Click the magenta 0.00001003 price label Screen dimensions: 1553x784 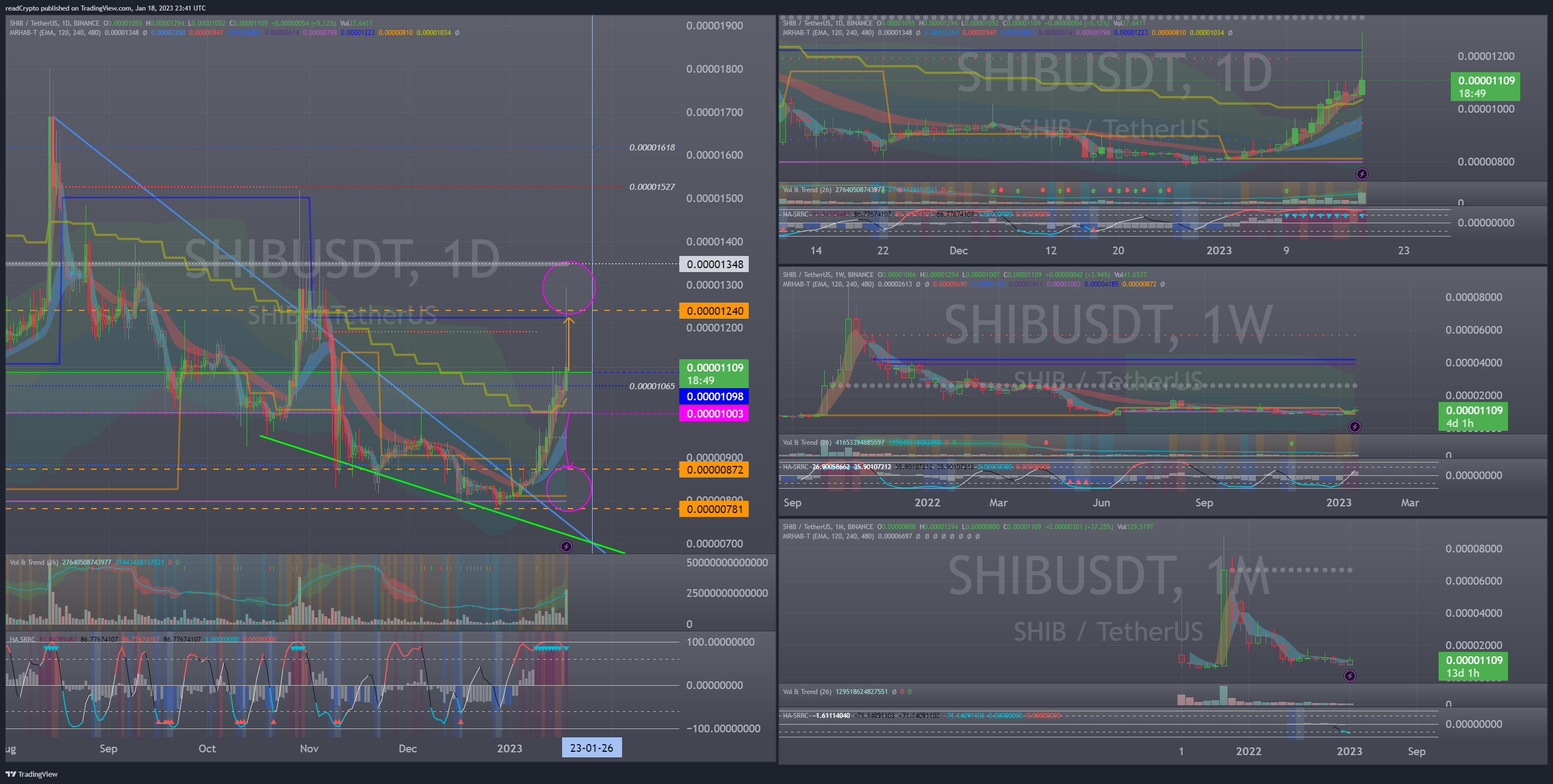click(714, 414)
